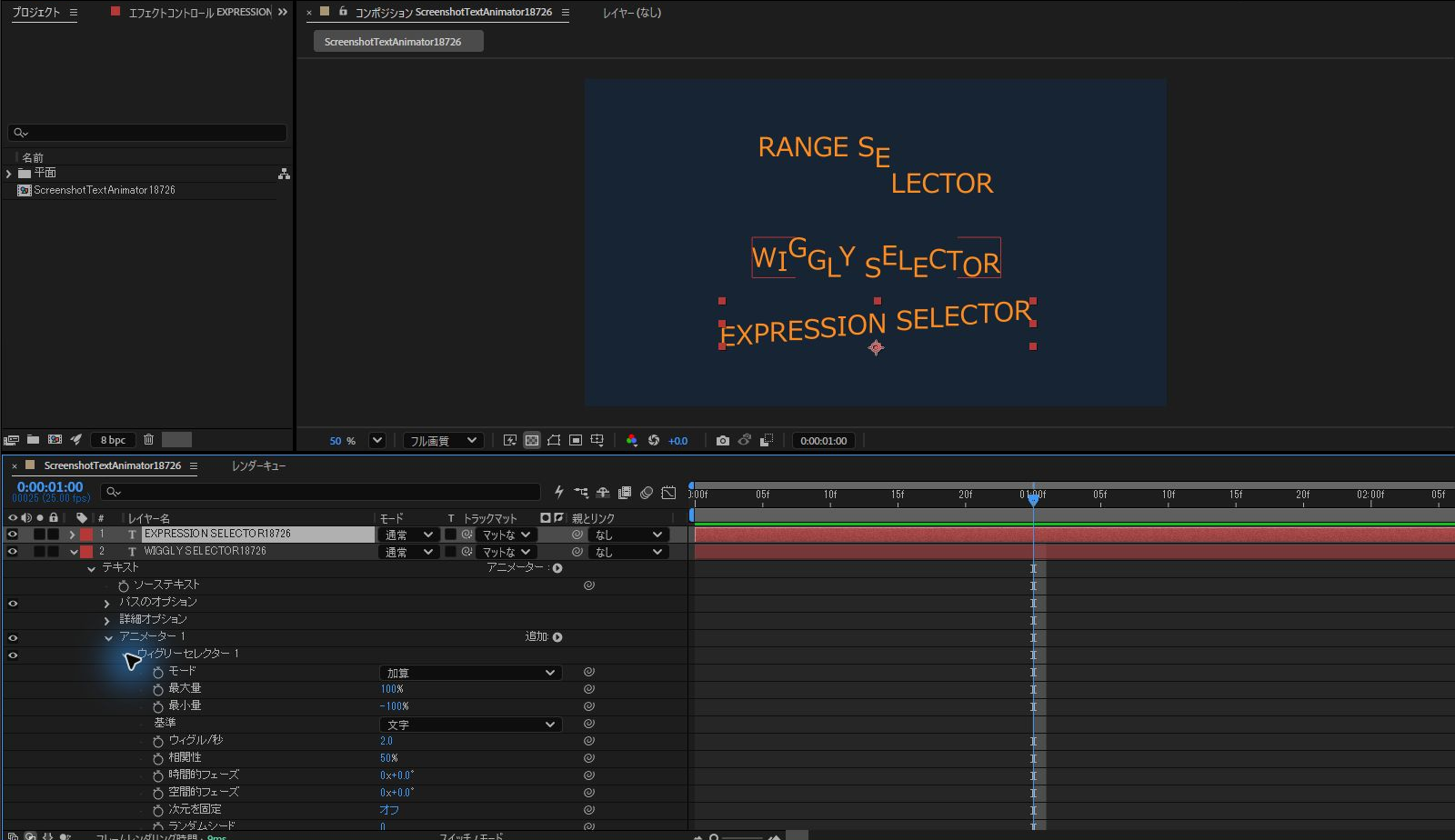The height and width of the screenshot is (840, 1455).
Task: Toggle eye for パスのオプション
Action: click(13, 604)
